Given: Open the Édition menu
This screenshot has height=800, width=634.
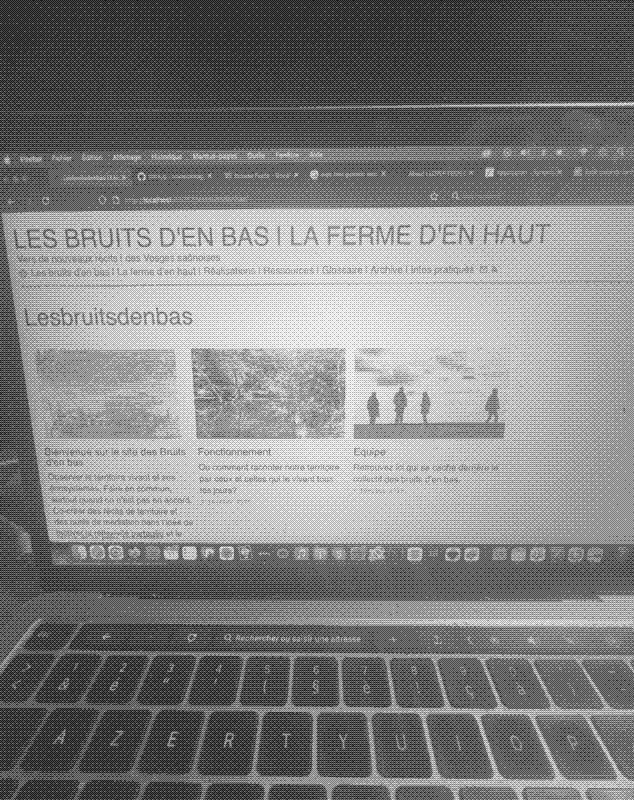Looking at the screenshot, I should pyautogui.click(x=92, y=158).
